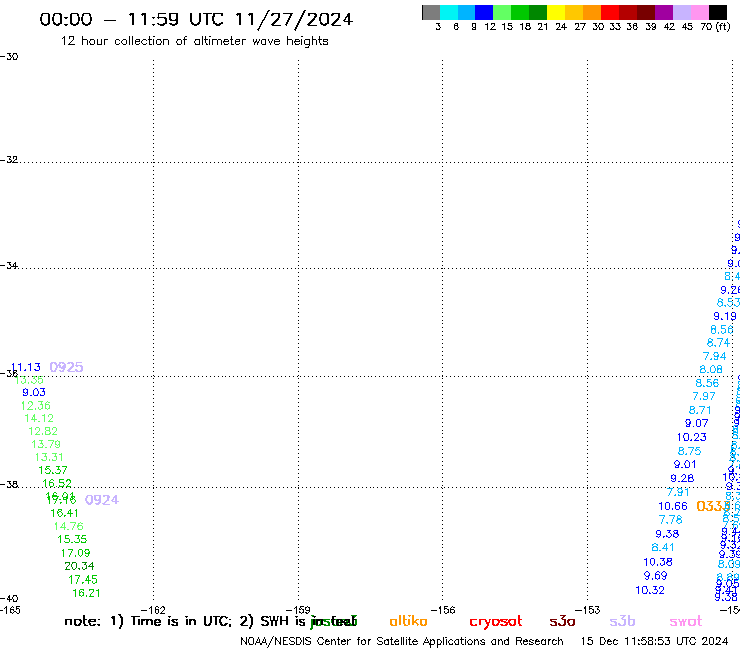The height and width of the screenshot is (650, 740).
Task: Click the -156 longitude axis label
Action: coord(443,610)
